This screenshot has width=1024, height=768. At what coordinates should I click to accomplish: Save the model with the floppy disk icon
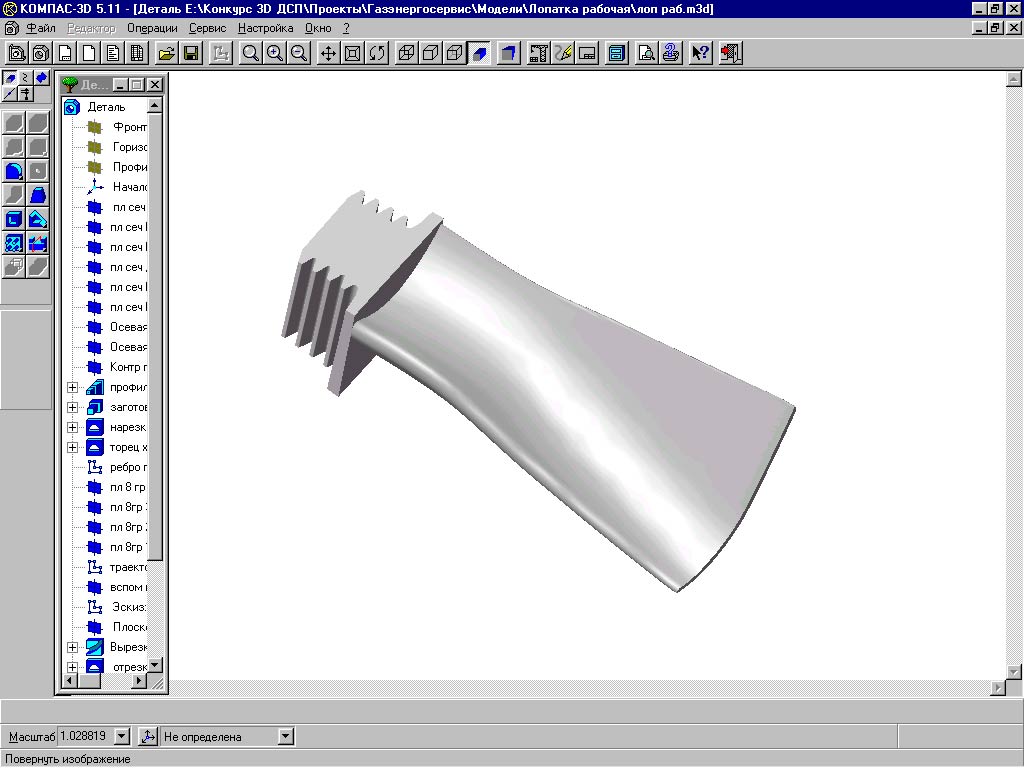(190, 54)
